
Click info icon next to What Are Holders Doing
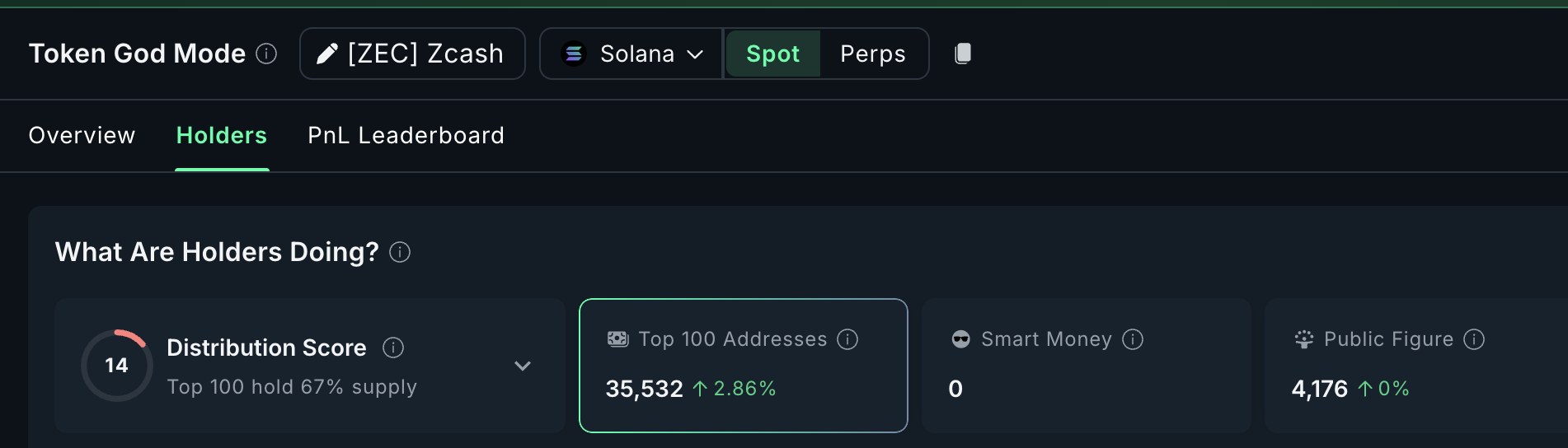pos(400,252)
